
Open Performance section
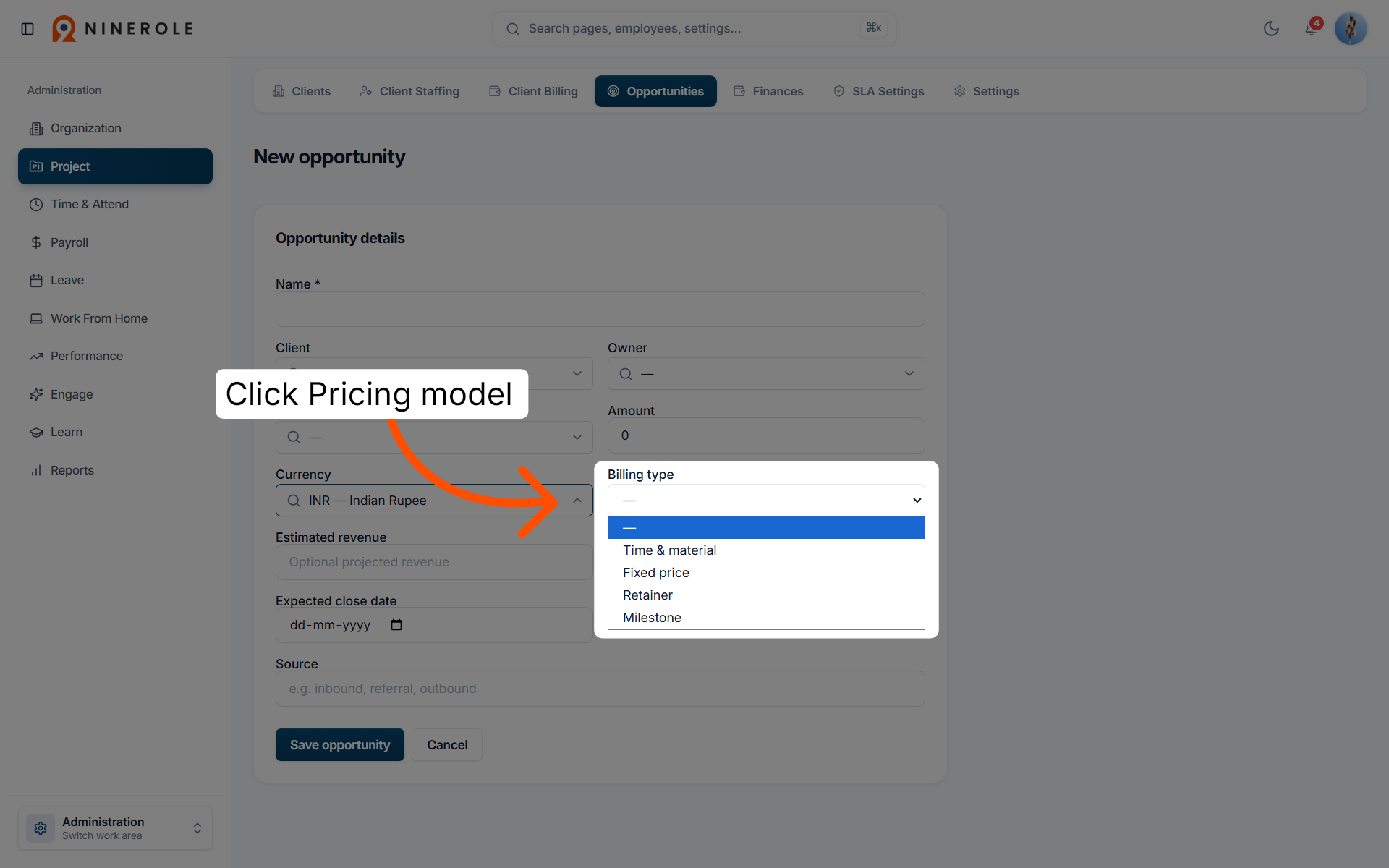pos(115,356)
